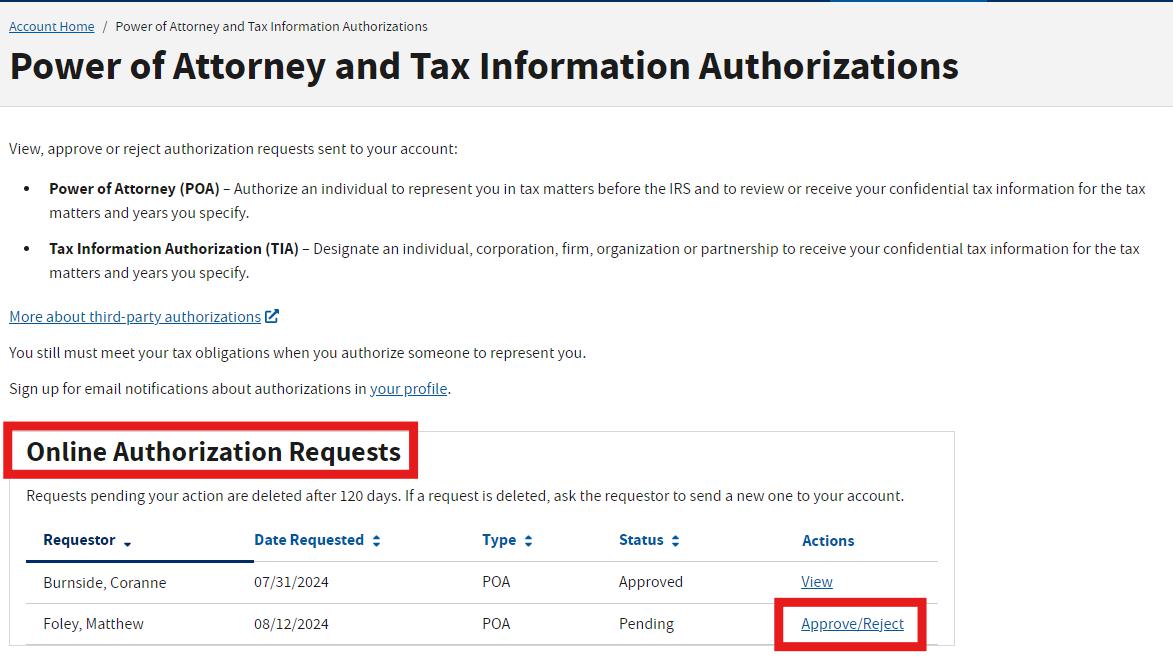Image resolution: width=1173 pixels, height=667 pixels.
Task: Click the Power of Attorney breadcrumb entry
Action: pos(271,26)
